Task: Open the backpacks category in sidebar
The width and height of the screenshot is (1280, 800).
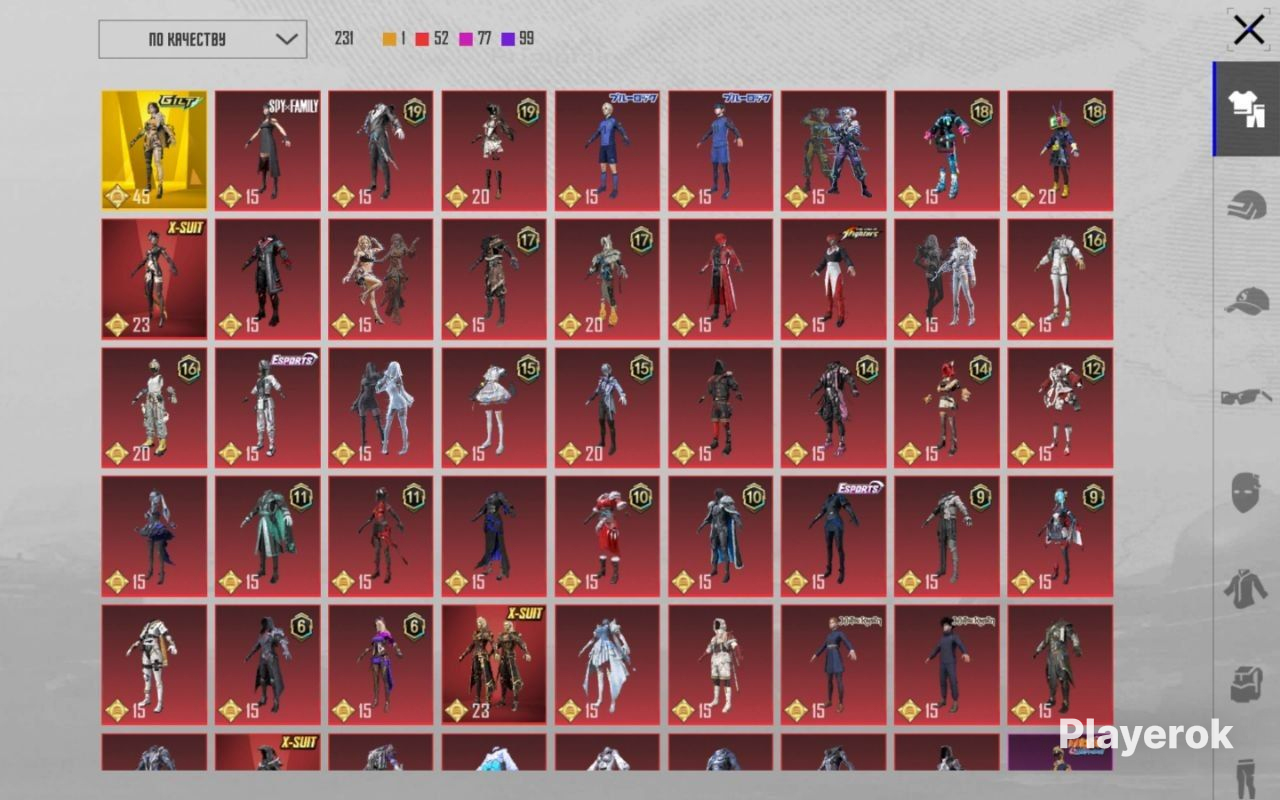Action: pos(1247,684)
